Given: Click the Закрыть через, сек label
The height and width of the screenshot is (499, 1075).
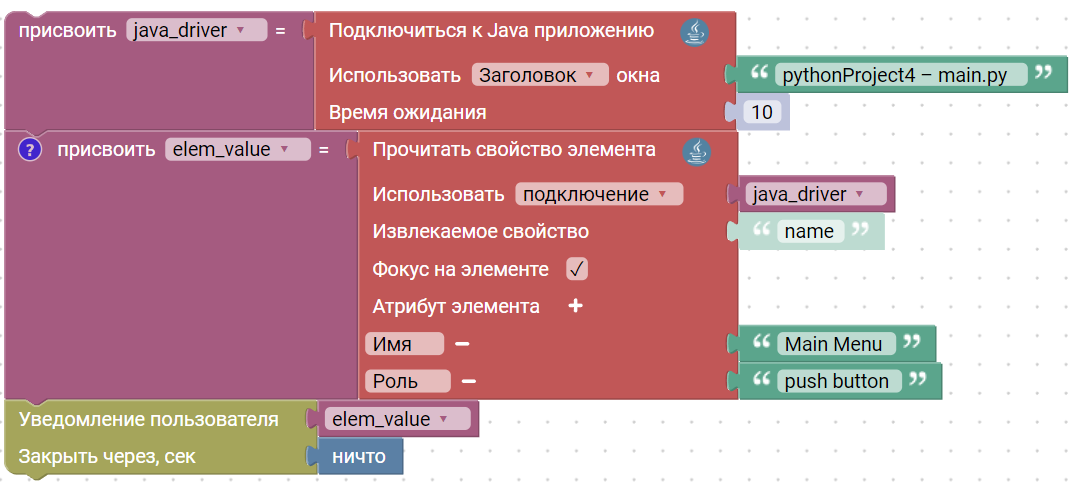Looking at the screenshot, I should tap(107, 456).
